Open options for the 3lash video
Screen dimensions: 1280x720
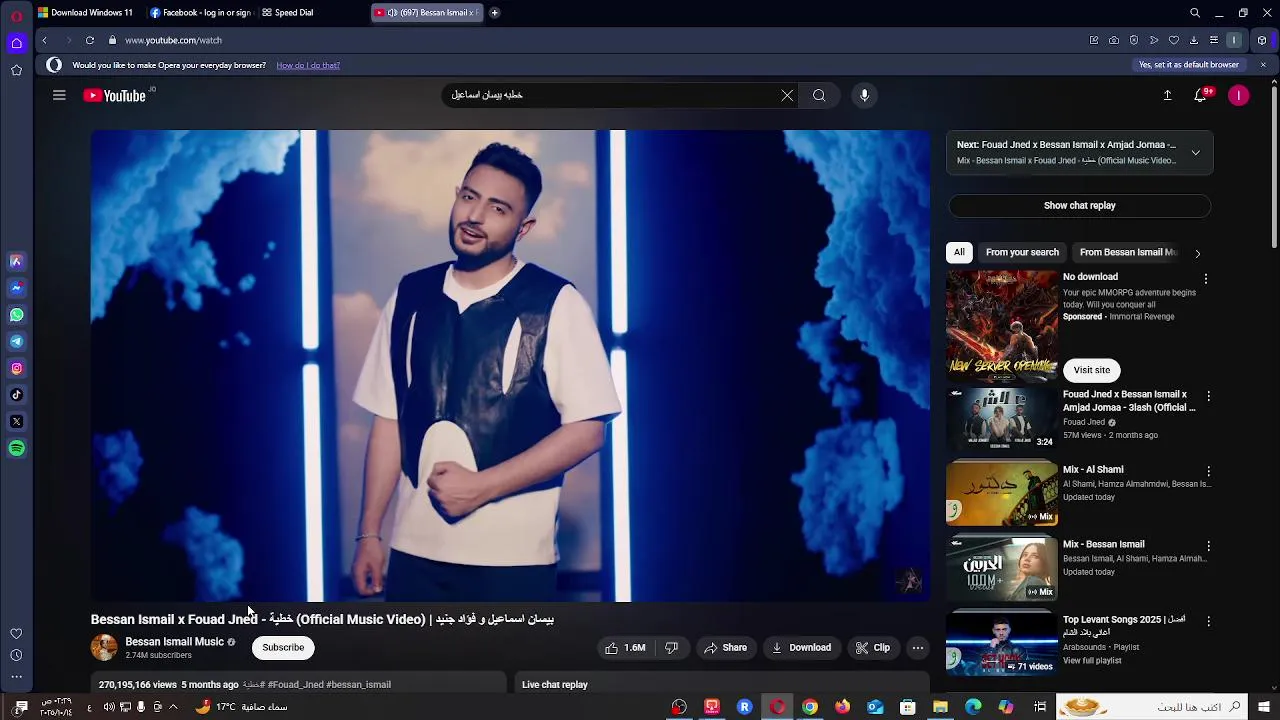pos(1208,396)
